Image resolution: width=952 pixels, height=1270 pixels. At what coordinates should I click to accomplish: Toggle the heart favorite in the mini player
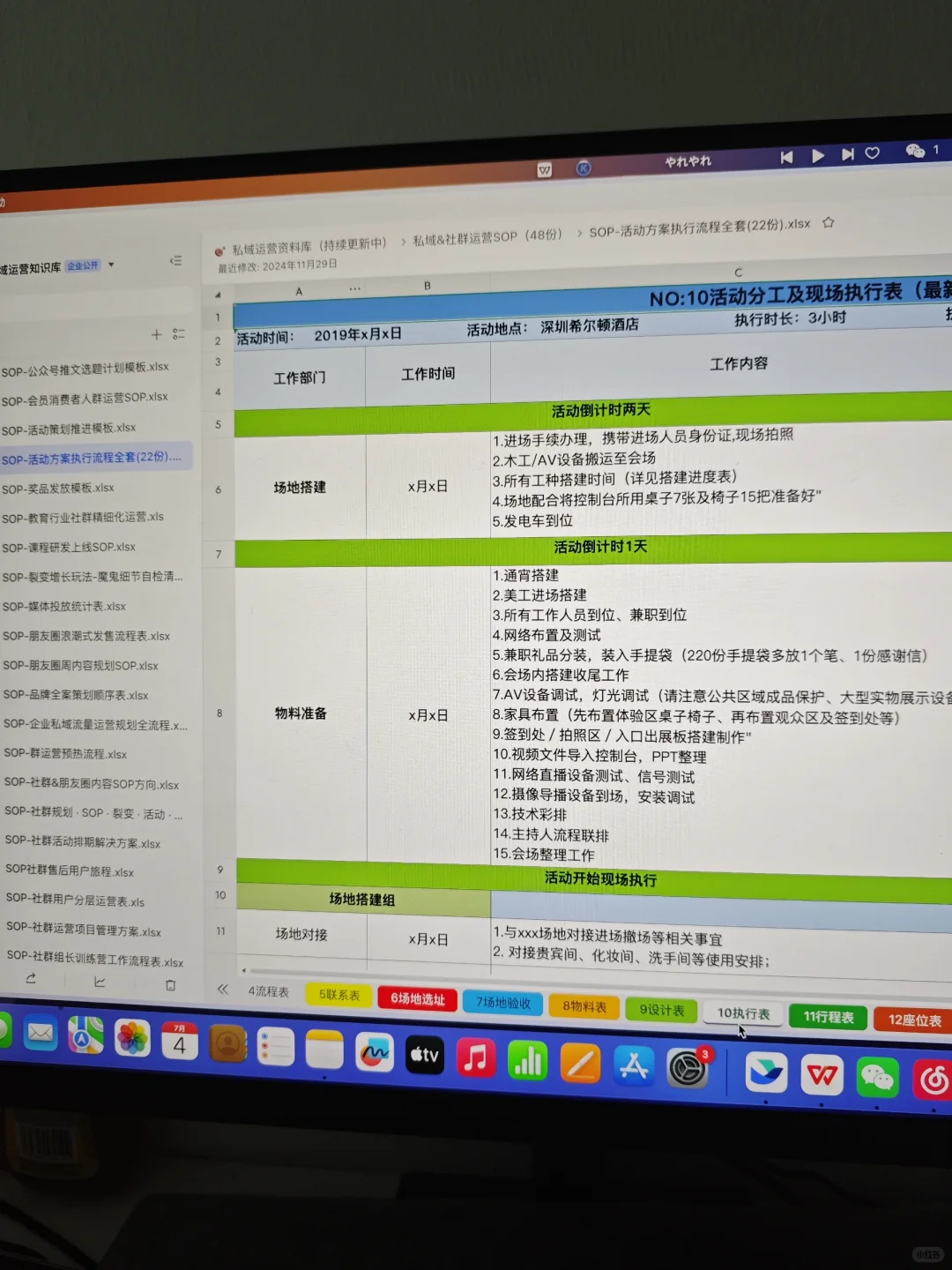pos(872,153)
